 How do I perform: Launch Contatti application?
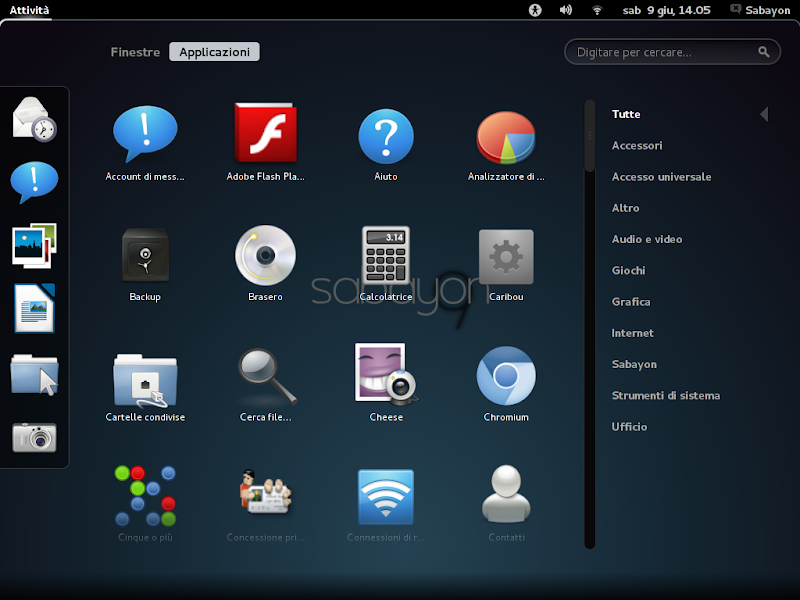(506, 494)
